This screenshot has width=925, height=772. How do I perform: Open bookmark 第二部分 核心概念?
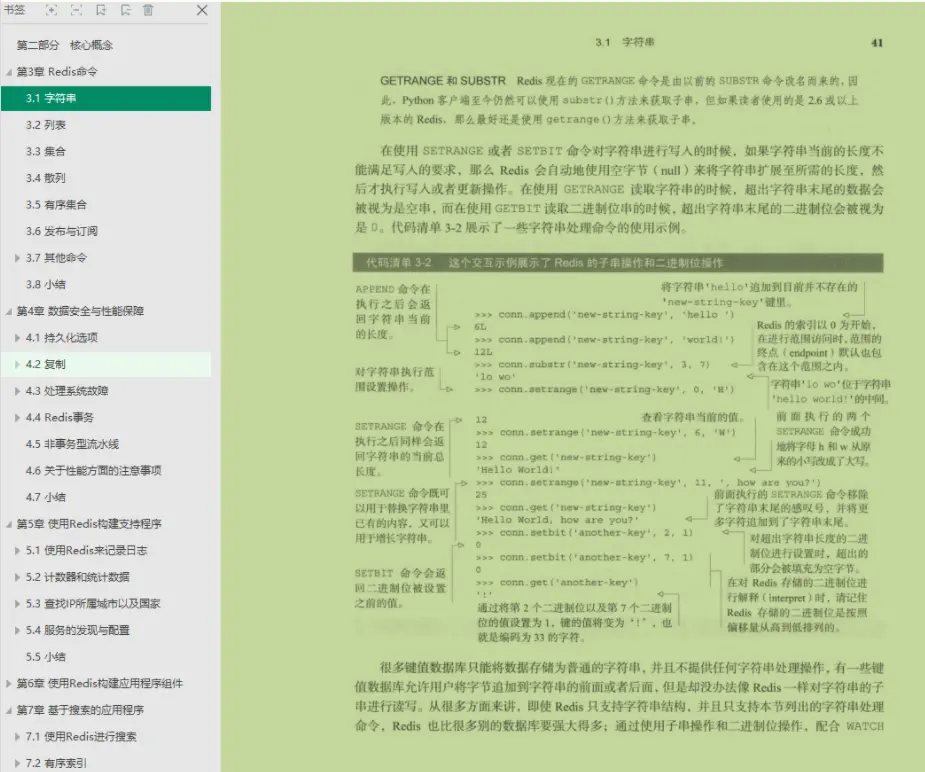(x=65, y=45)
